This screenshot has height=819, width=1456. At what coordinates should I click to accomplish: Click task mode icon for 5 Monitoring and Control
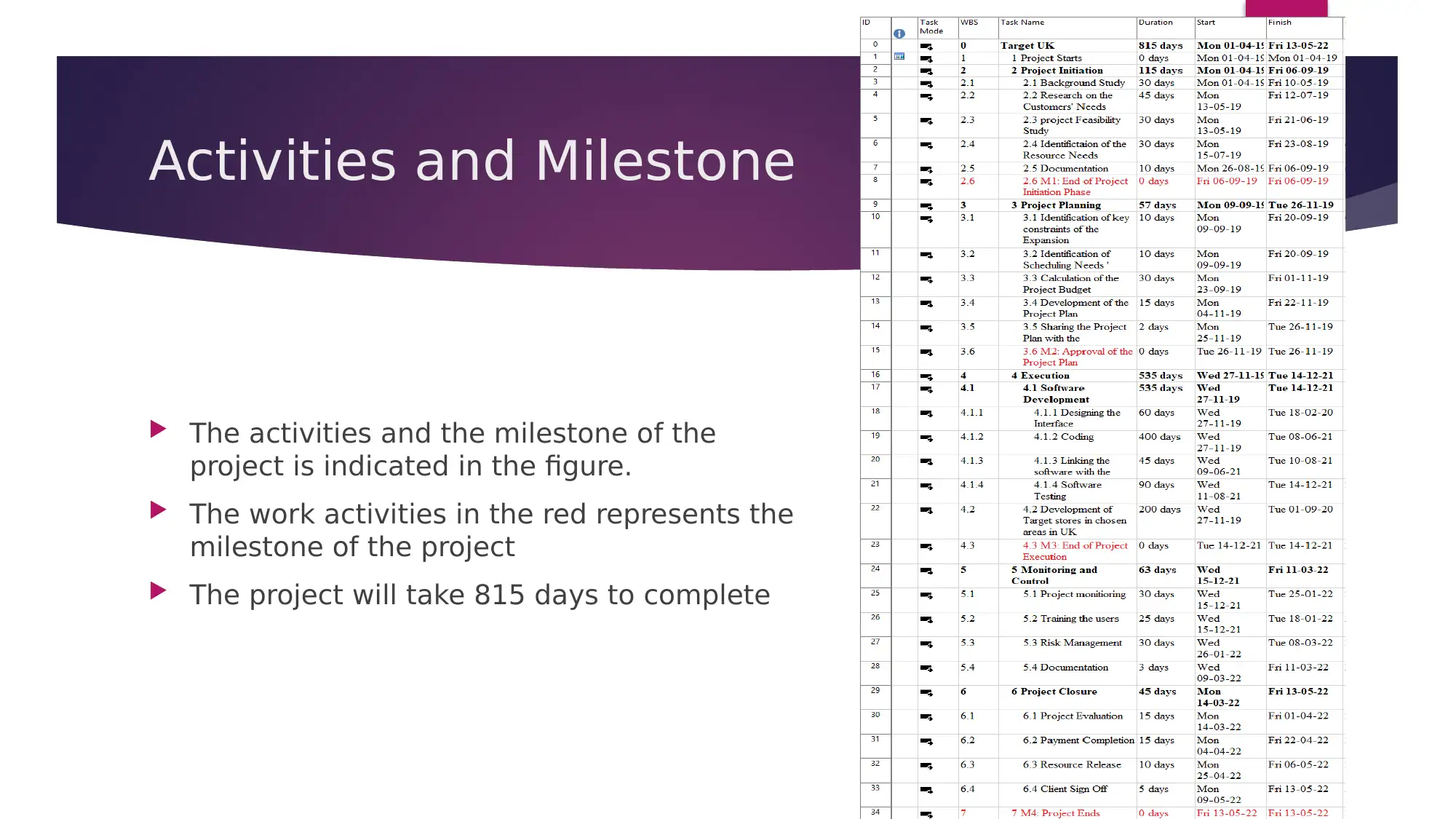(926, 571)
